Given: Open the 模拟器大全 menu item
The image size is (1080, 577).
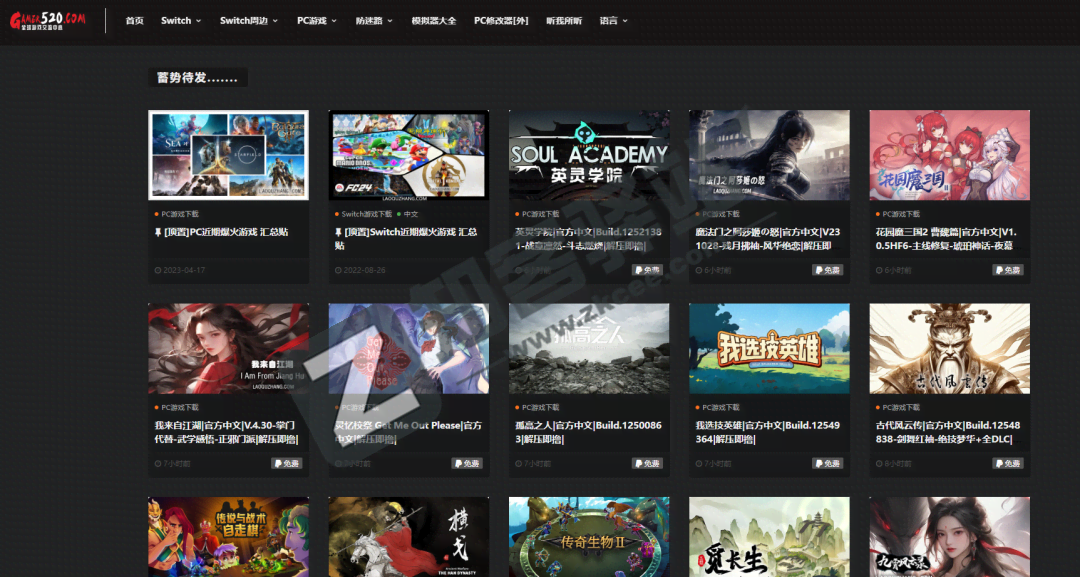Looking at the screenshot, I should 433,21.
